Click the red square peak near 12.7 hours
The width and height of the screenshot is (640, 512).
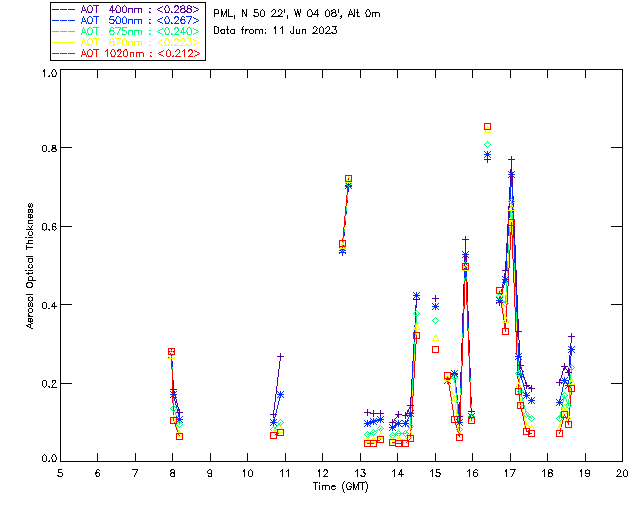(348, 179)
